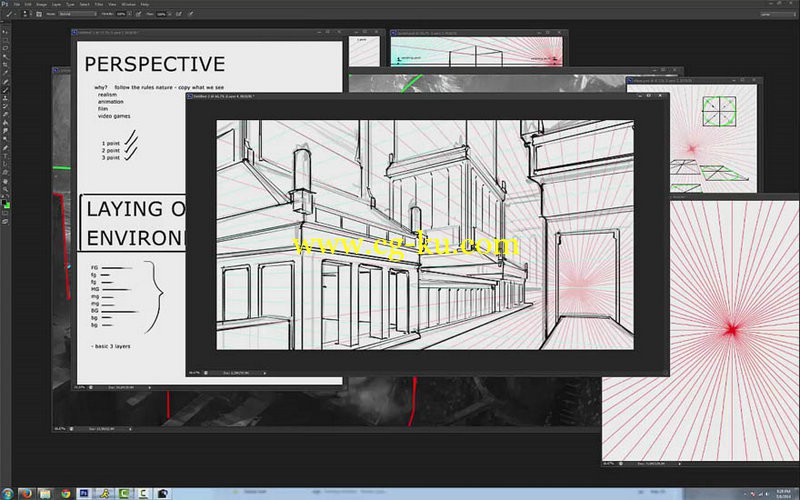
Task: Change the screen mode at the toolbar bottom
Action: 5,221
